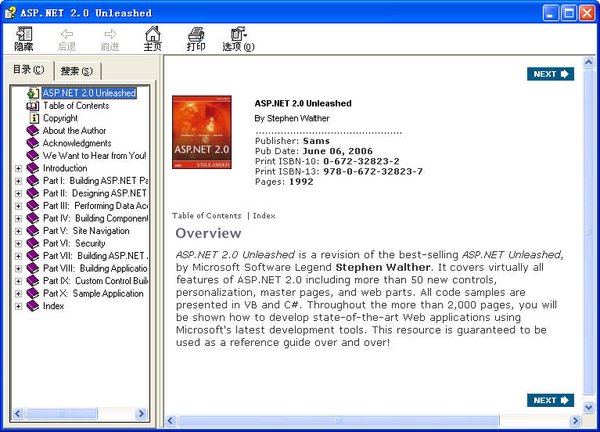Click the Index purple book icon

pyautogui.click(x=33, y=306)
